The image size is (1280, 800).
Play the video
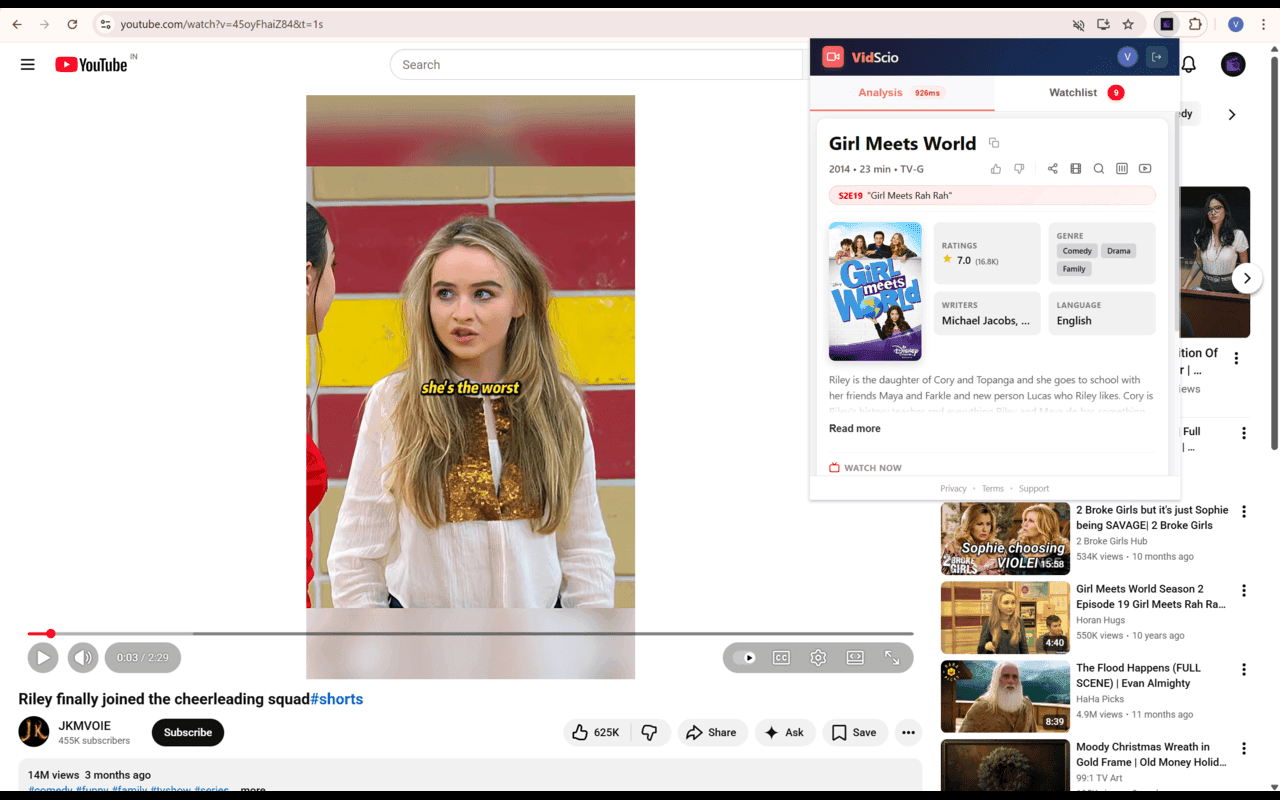(x=43, y=658)
